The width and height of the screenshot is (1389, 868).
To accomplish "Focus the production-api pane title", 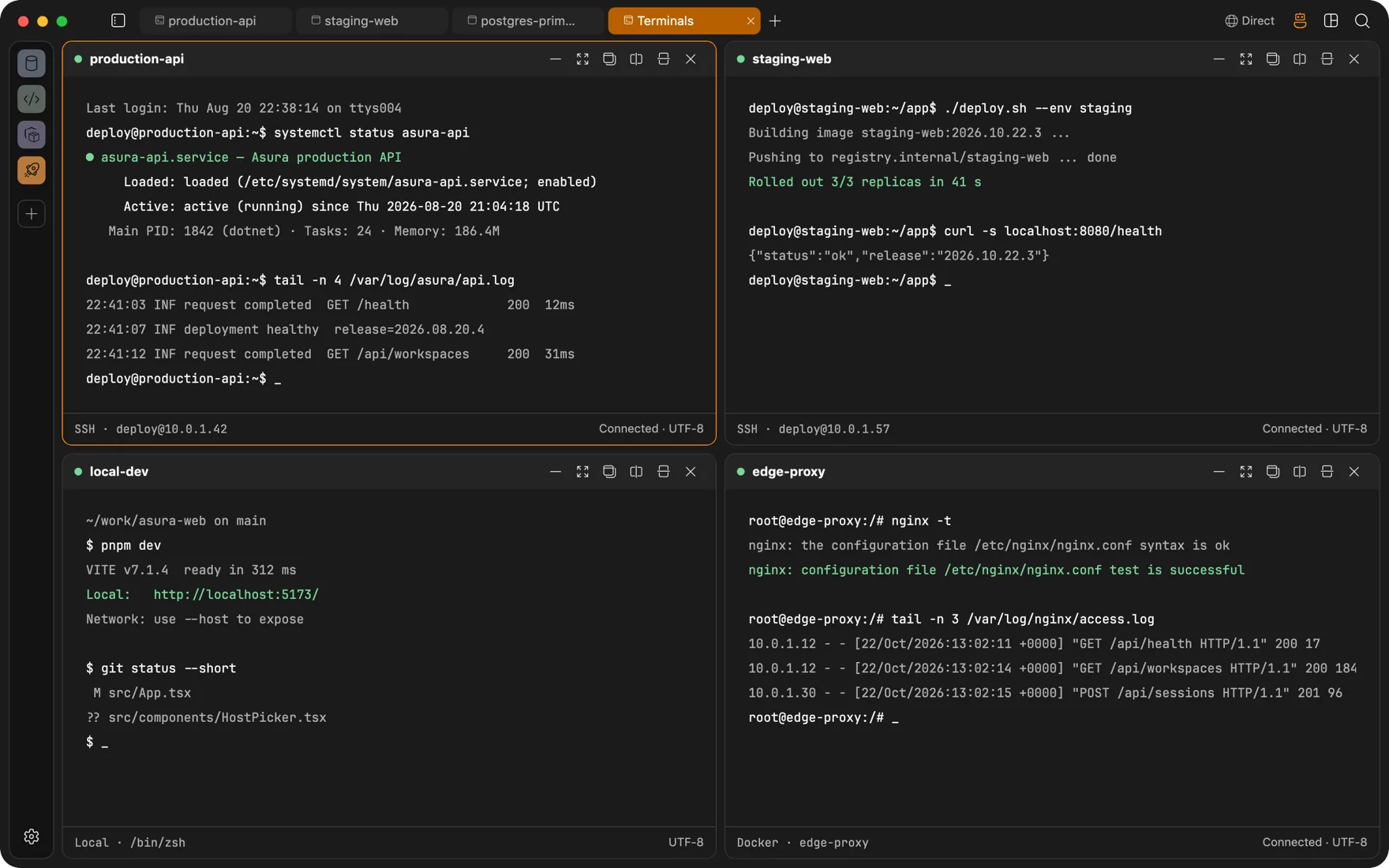I will (x=137, y=59).
